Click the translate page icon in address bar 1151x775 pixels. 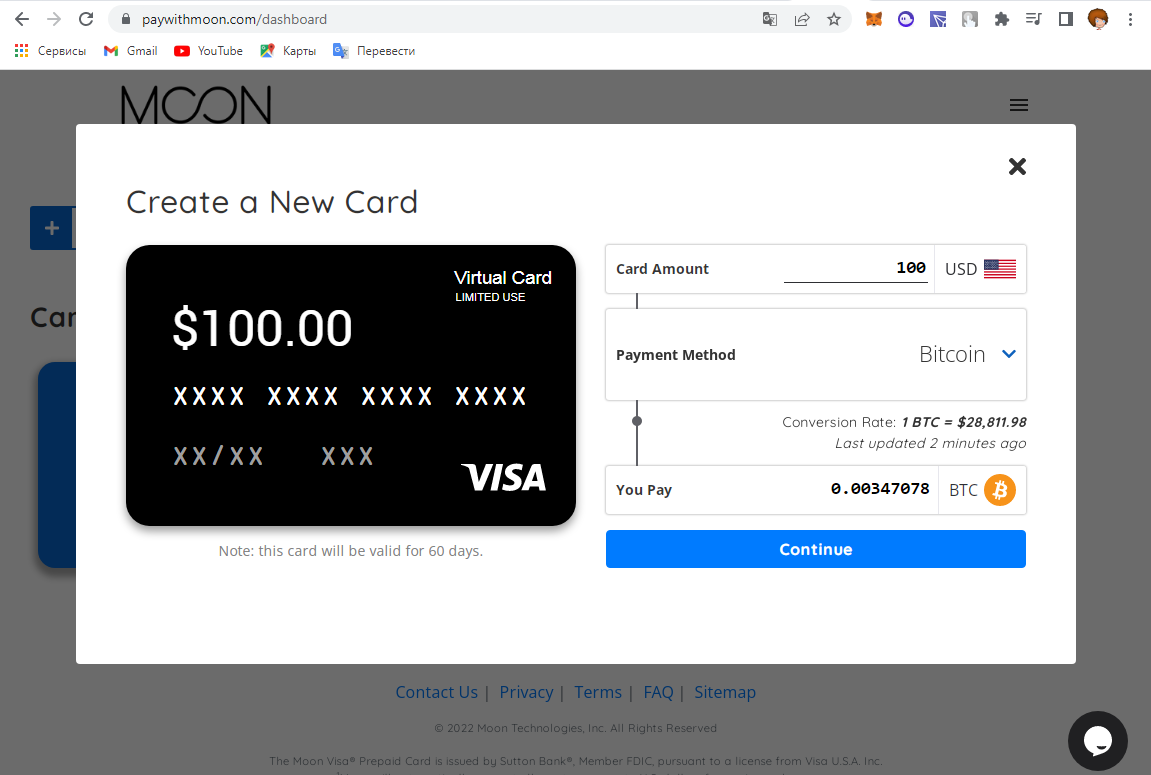pos(769,19)
